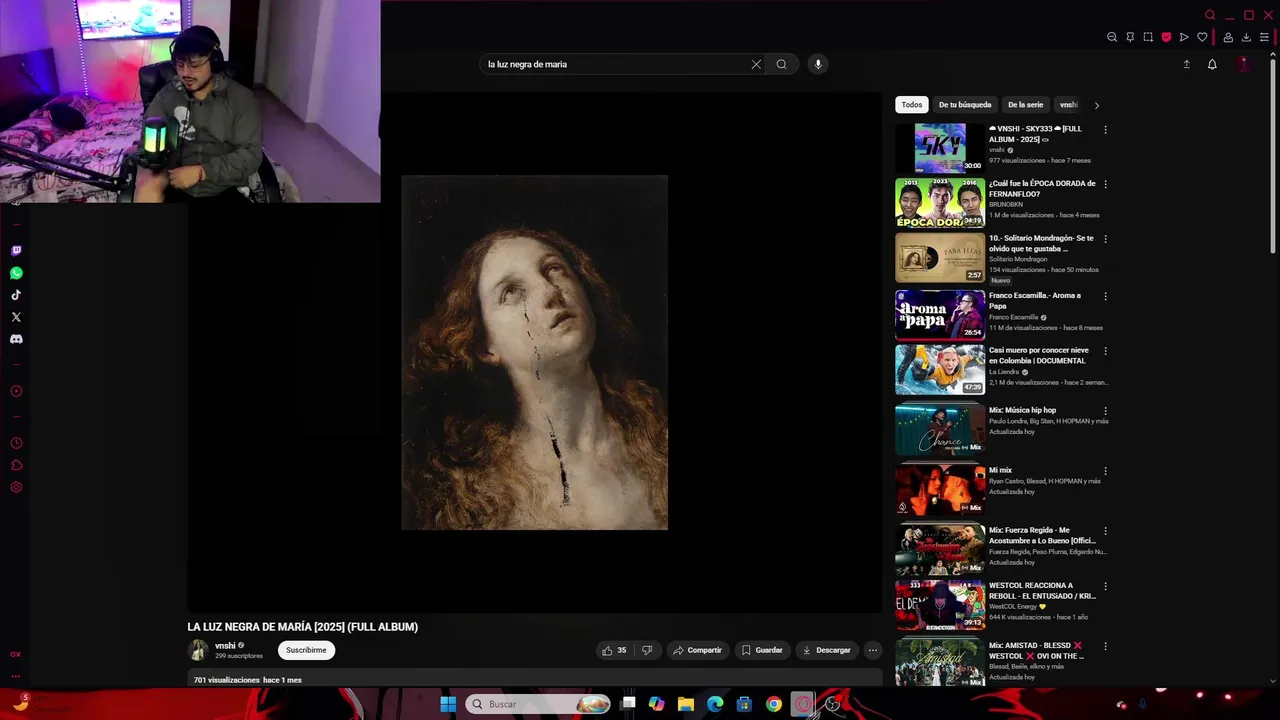Screen dimensions: 1280x720
Task: Open browser downloads icon
Action: [1246, 37]
